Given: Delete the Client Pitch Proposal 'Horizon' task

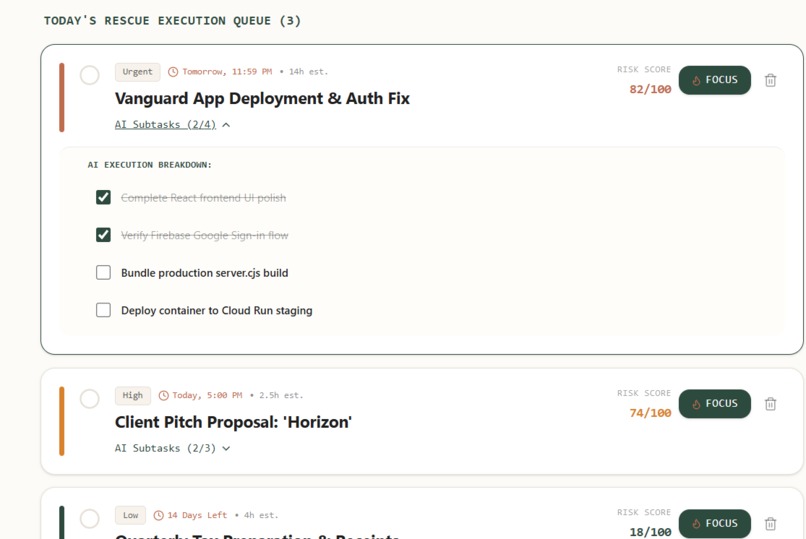Looking at the screenshot, I should coord(770,404).
